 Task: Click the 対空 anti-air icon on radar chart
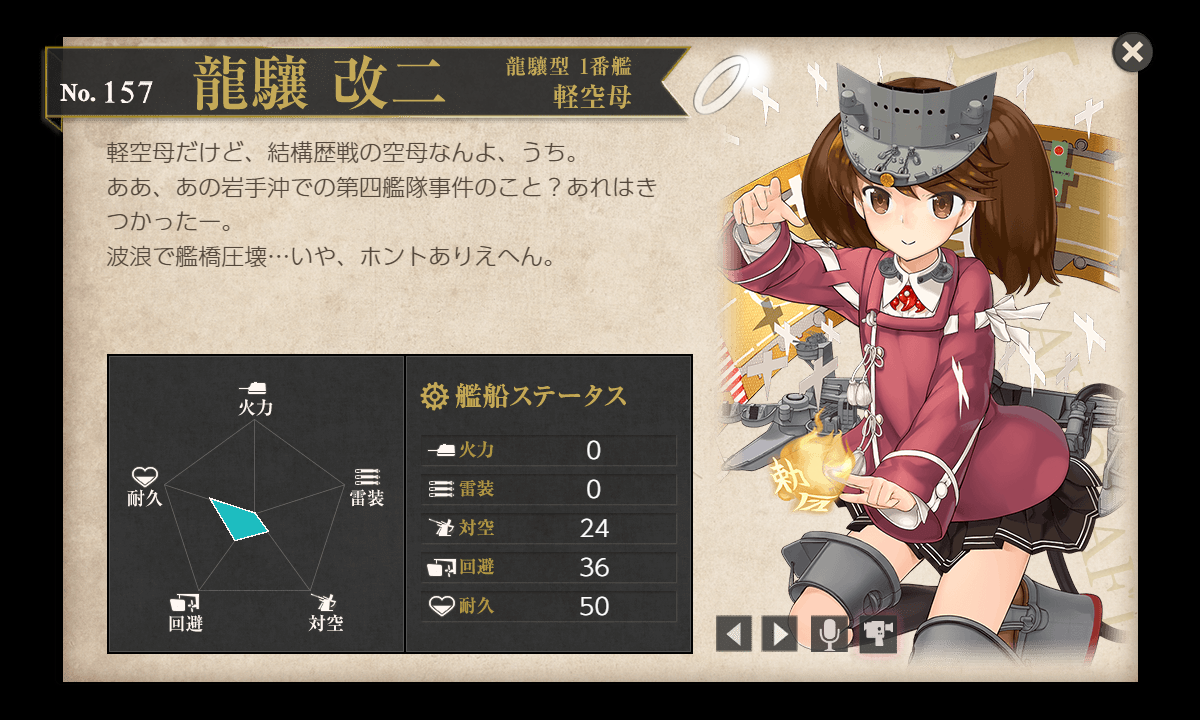click(324, 604)
